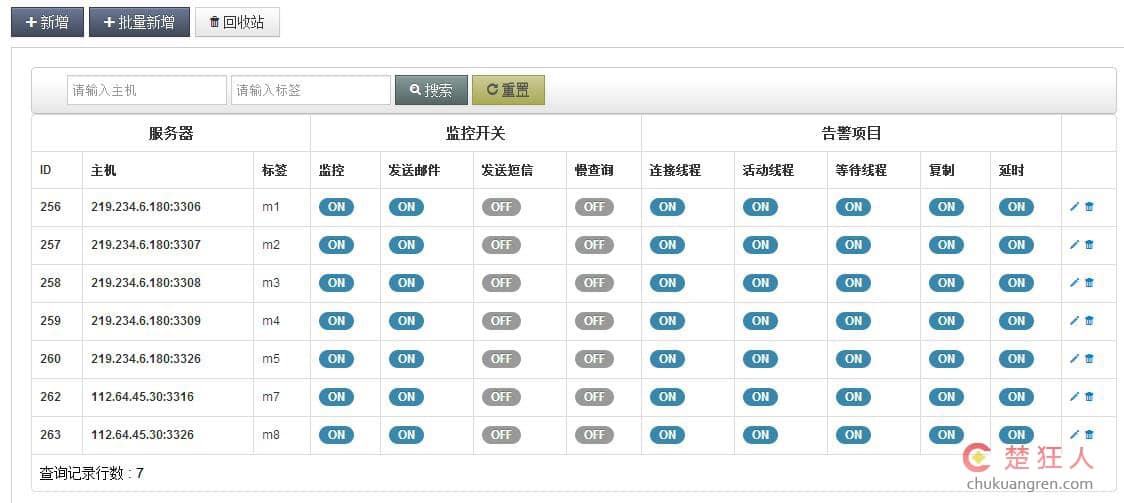This screenshot has width=1124, height=503.
Task: Click trash icon for row ID 257
Action: point(1089,245)
